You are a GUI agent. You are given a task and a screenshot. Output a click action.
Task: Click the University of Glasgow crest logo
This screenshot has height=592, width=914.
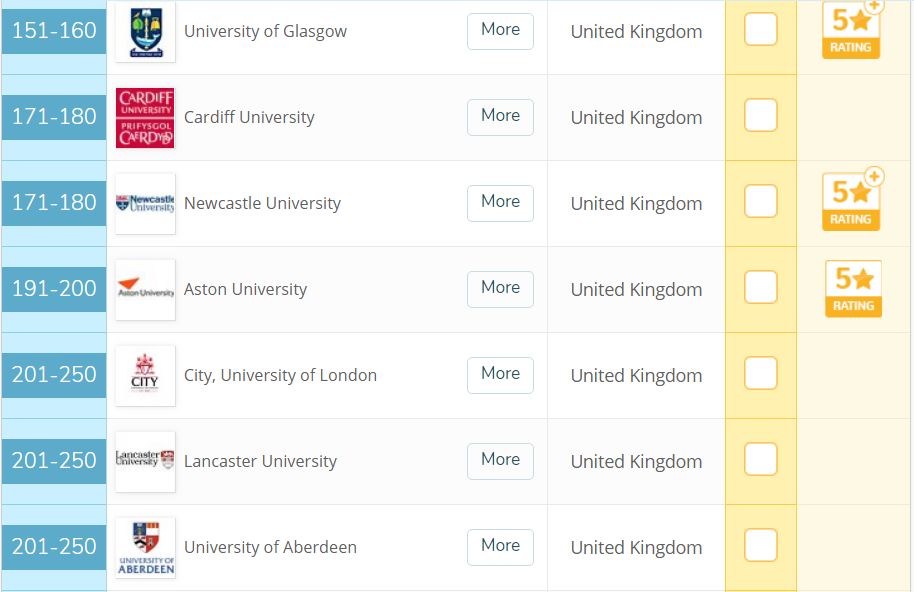click(x=145, y=31)
